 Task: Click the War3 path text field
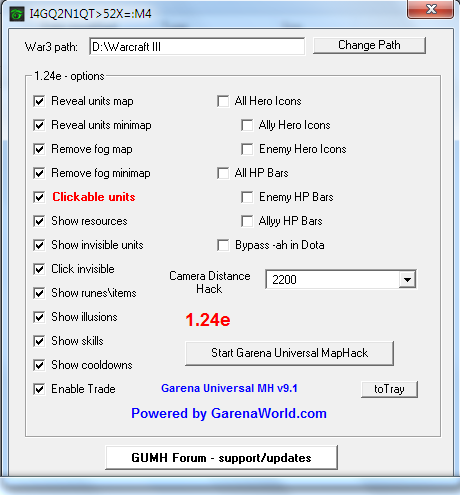(197, 46)
